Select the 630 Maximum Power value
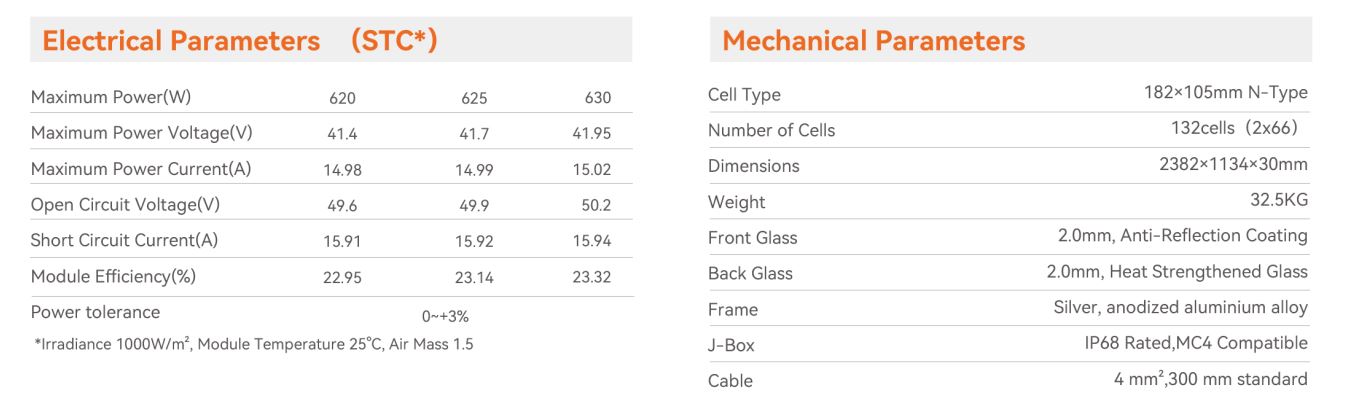Image resolution: width=1345 pixels, height=411 pixels. click(597, 98)
